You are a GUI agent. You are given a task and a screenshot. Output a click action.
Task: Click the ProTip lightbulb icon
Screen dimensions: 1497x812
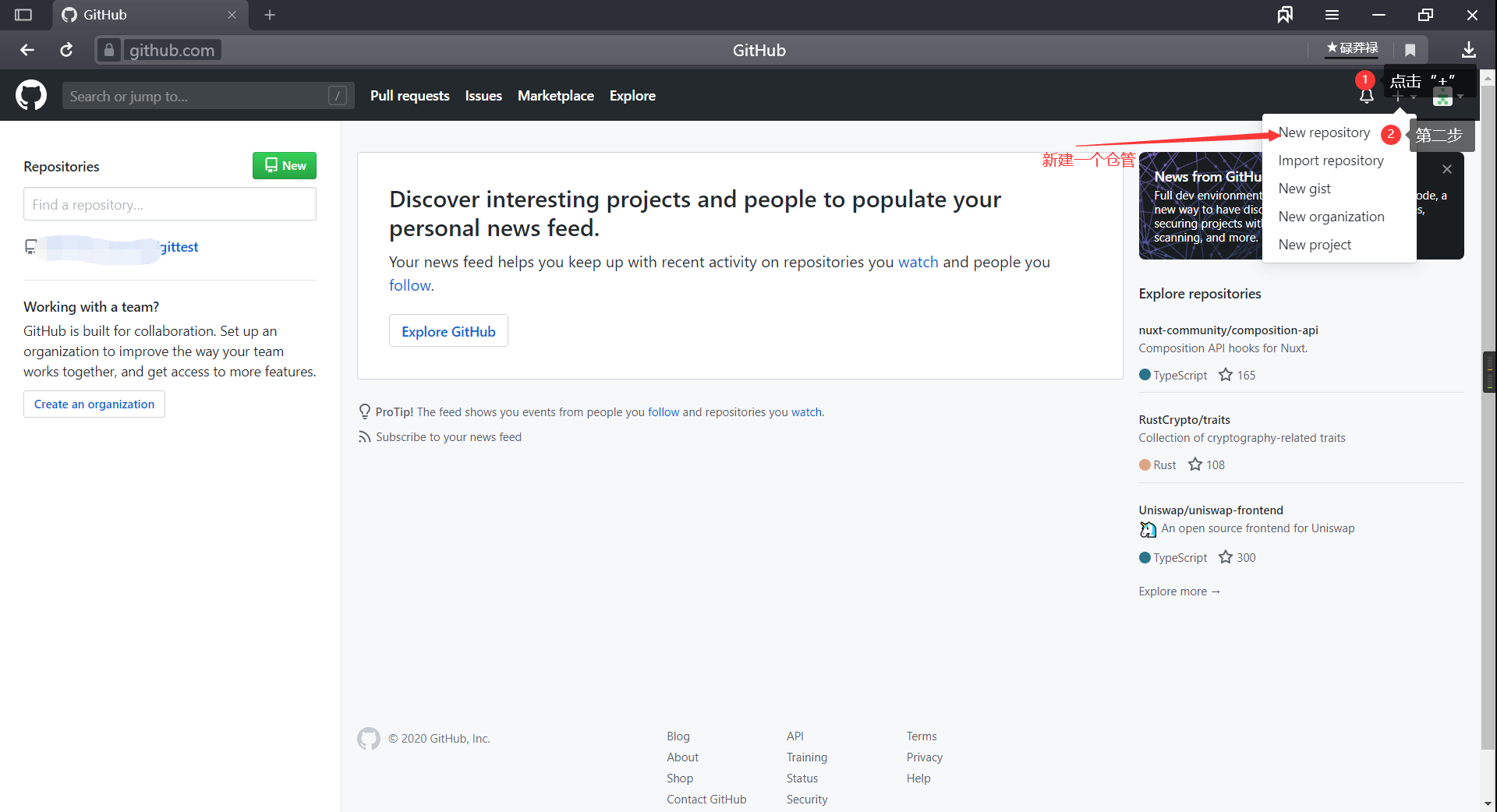coord(364,411)
